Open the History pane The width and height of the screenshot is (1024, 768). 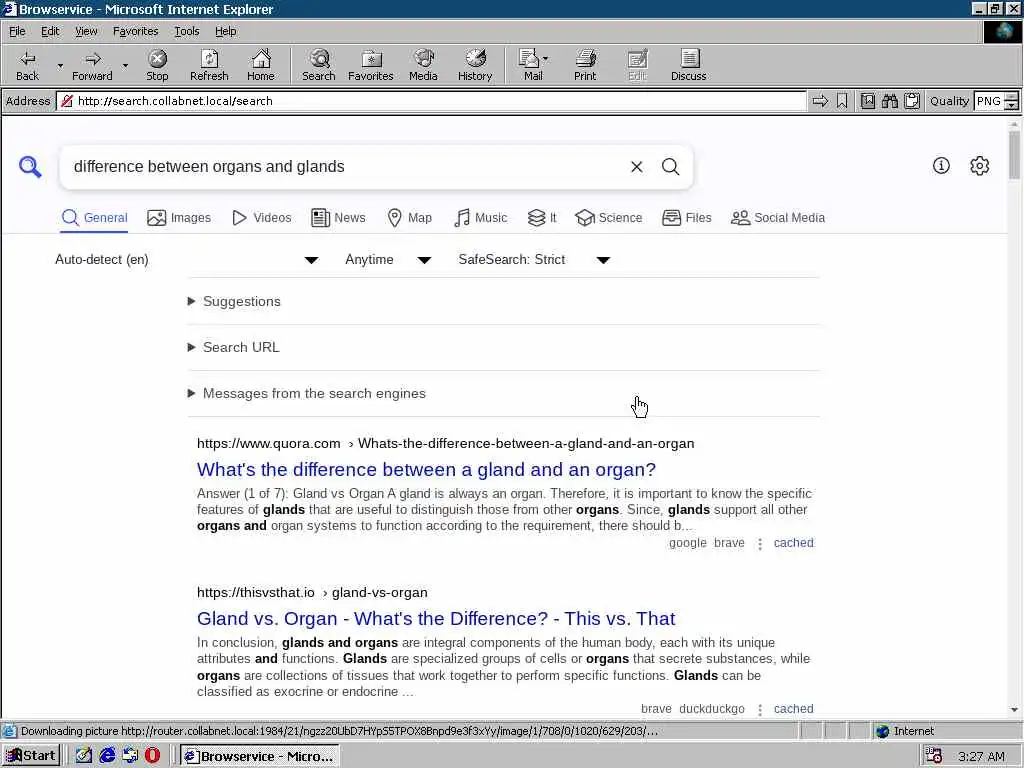tap(475, 65)
